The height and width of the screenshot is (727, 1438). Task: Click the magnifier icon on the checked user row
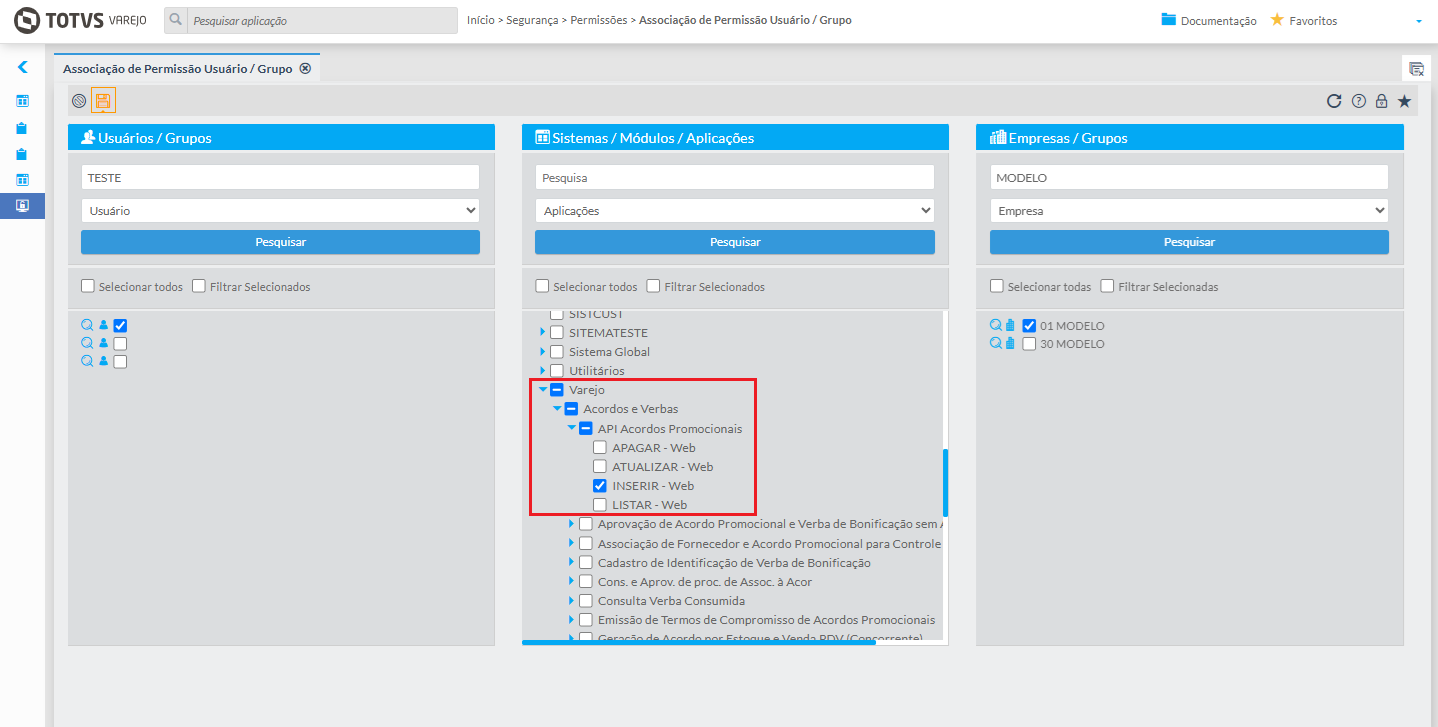click(x=87, y=325)
